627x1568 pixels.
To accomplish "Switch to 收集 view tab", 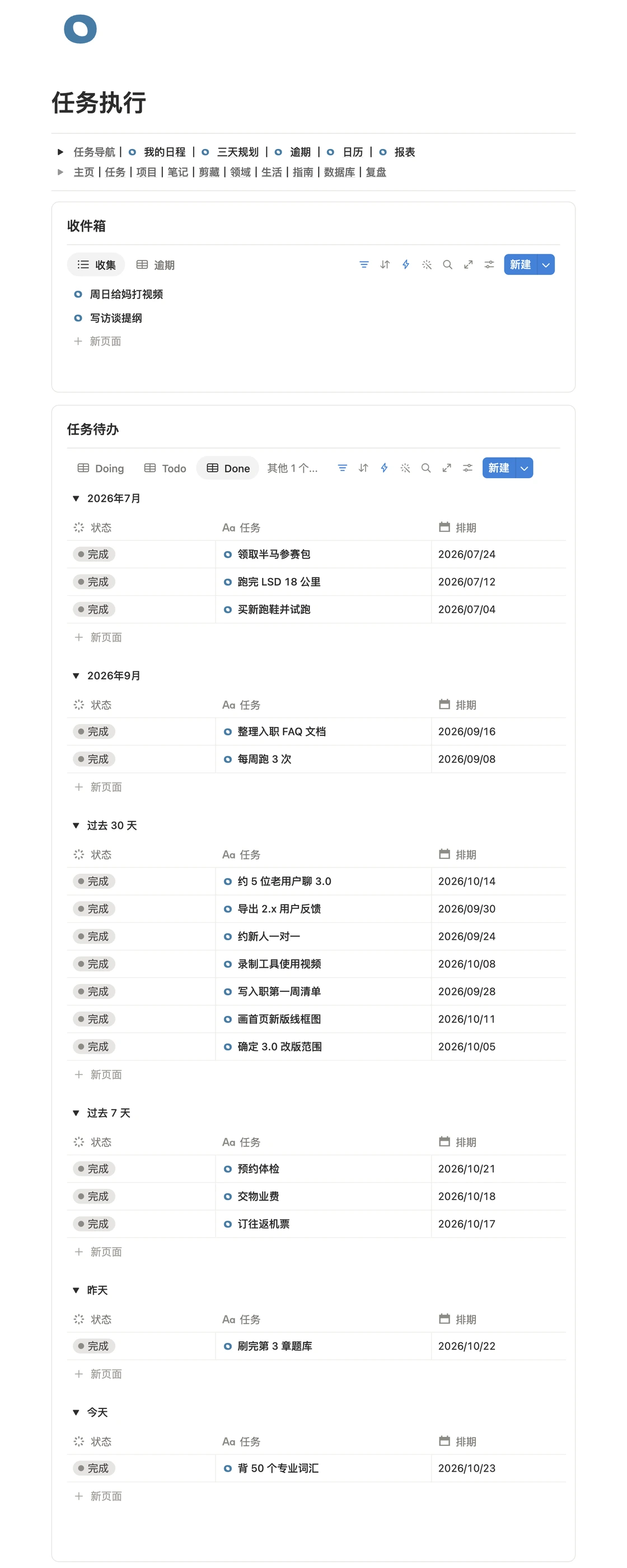I will click(96, 264).
